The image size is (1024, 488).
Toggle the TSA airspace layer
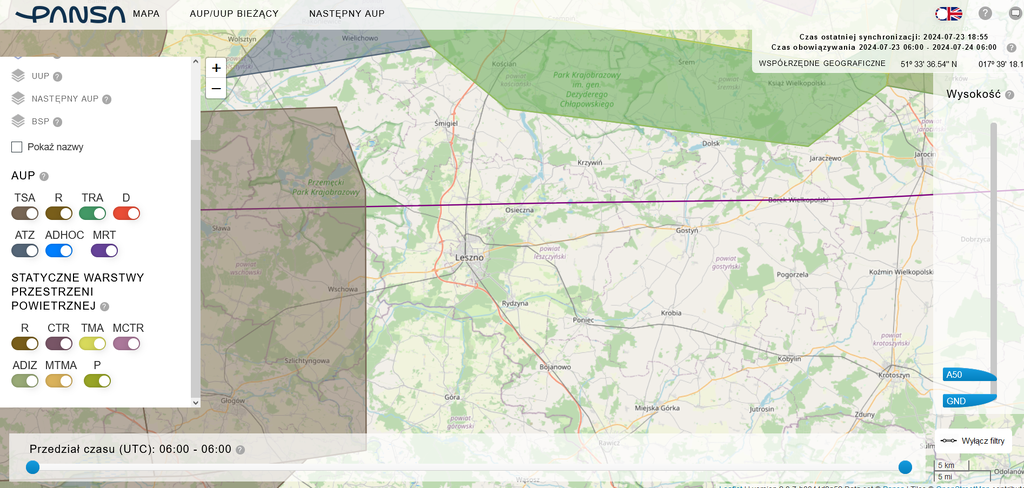click(x=25, y=213)
